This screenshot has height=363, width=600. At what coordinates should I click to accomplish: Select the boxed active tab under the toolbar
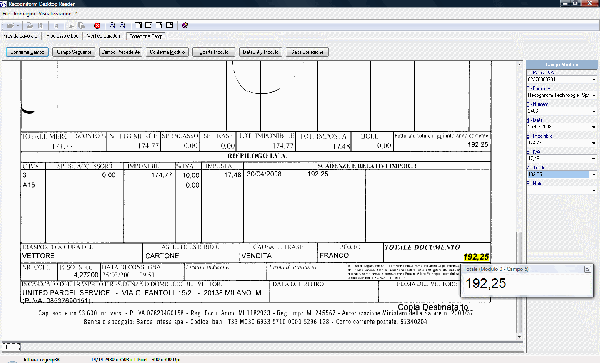(x=145, y=36)
